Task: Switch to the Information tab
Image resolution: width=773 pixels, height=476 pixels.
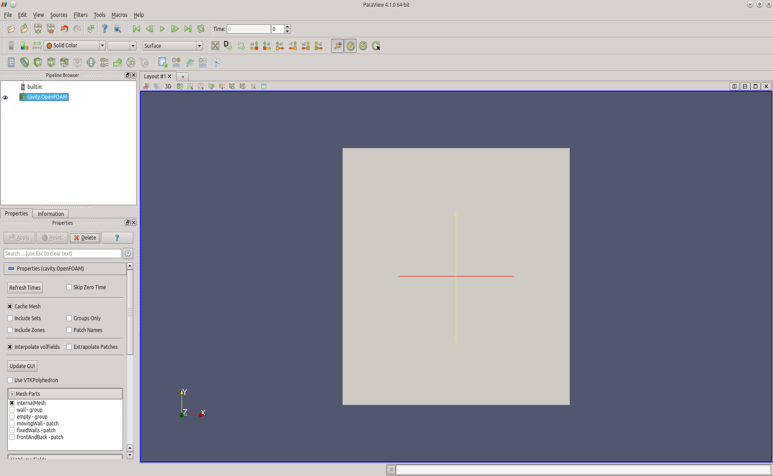Action: coord(51,214)
